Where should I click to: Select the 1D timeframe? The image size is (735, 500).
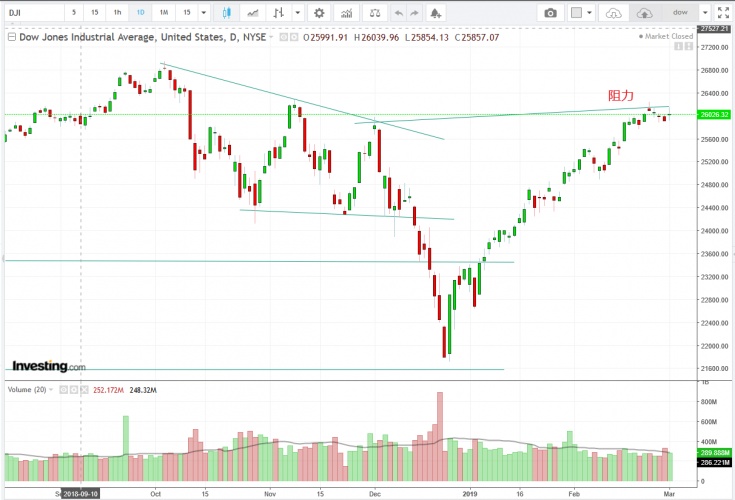[139, 13]
